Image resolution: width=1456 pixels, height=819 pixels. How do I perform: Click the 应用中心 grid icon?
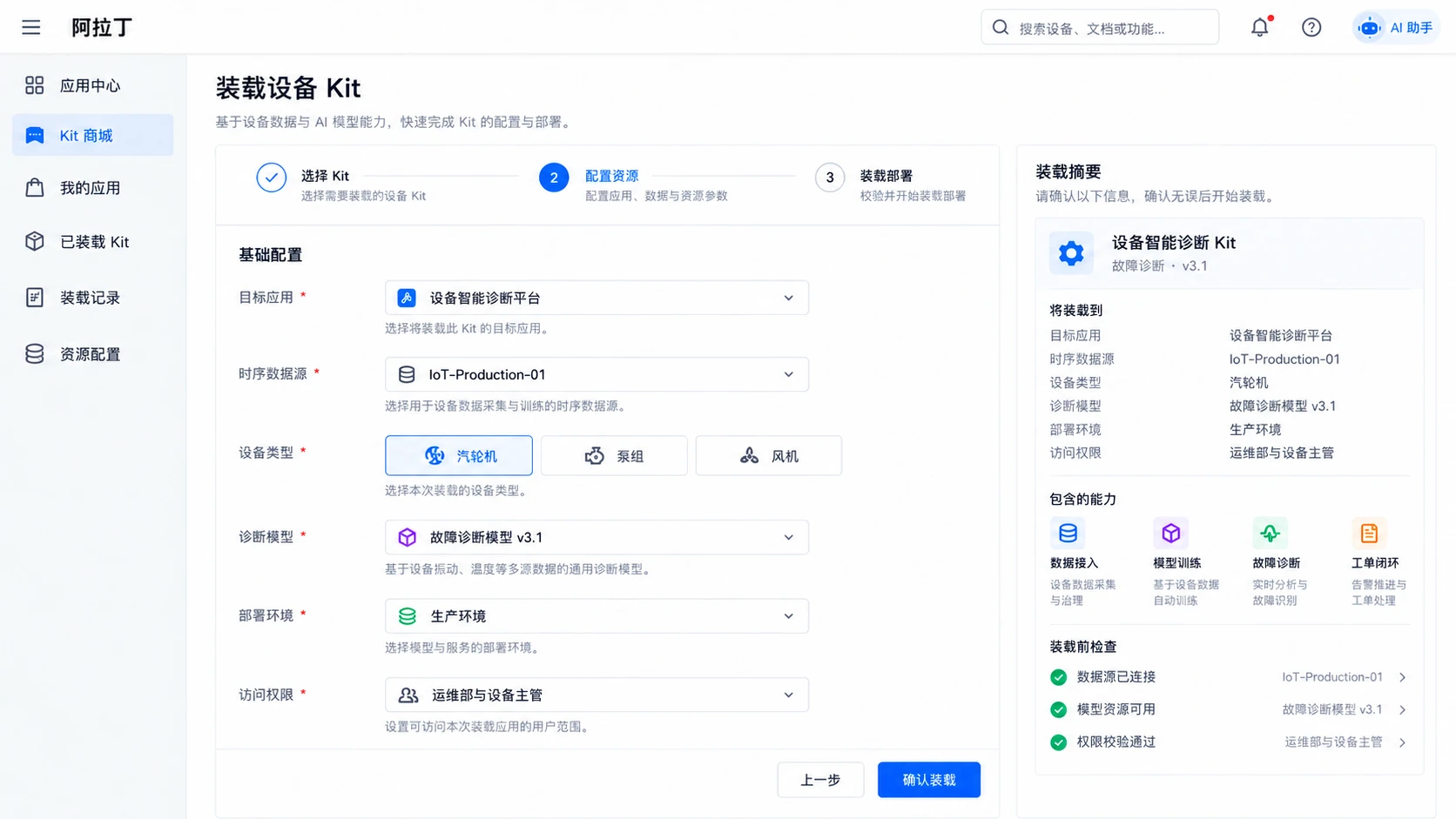click(35, 85)
